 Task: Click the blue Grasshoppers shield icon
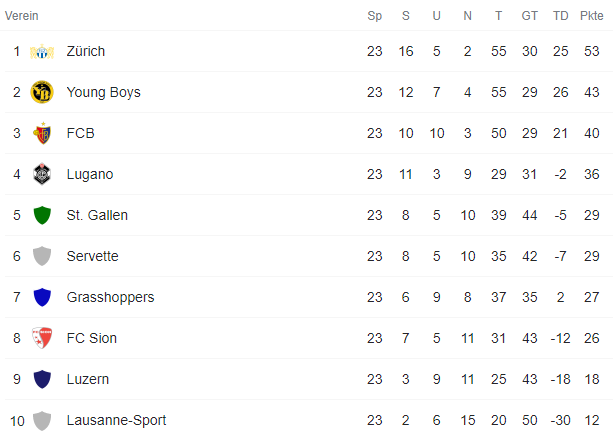coord(42,297)
